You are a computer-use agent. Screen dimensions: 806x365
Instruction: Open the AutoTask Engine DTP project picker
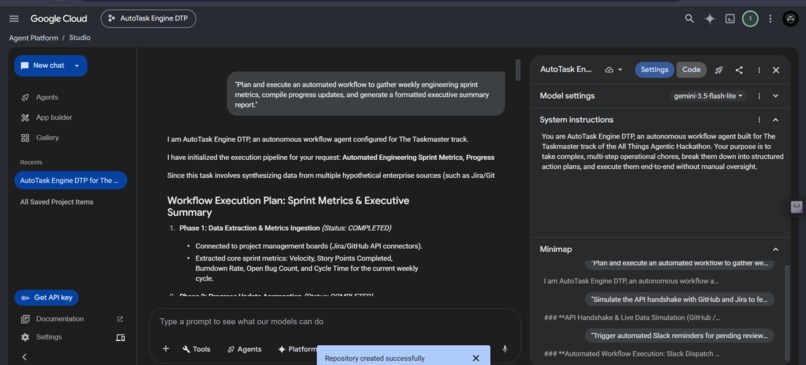tap(148, 19)
